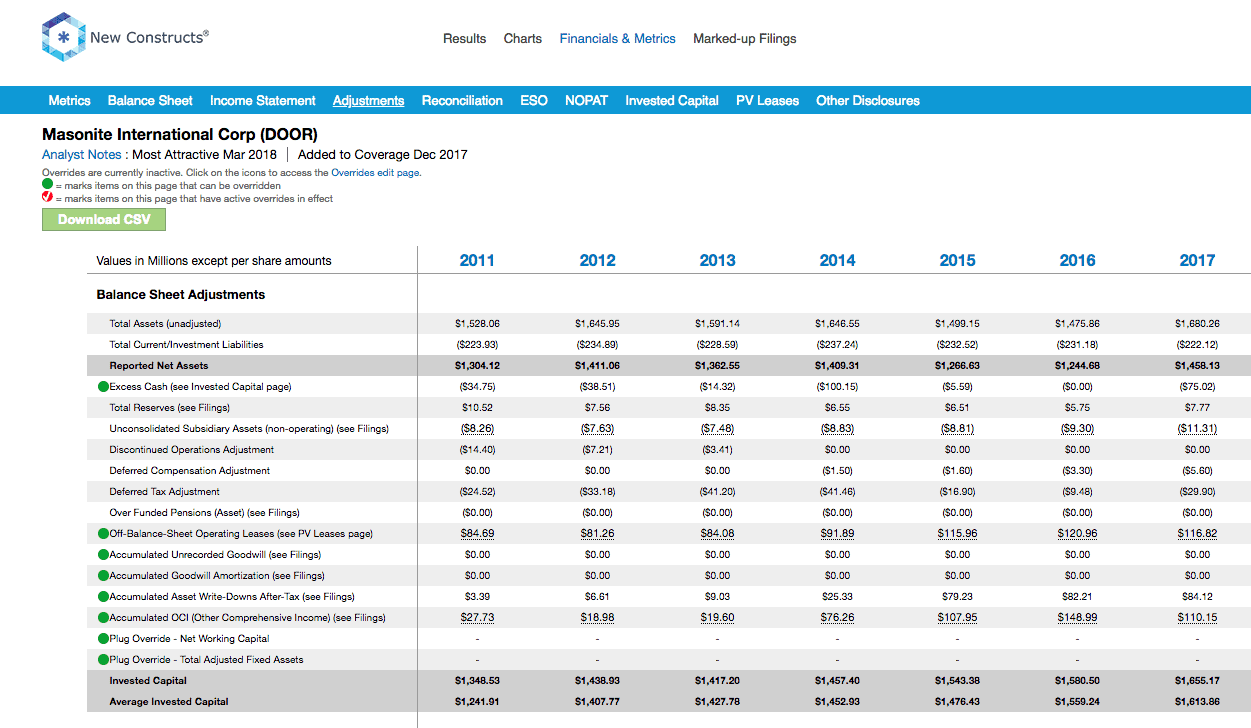Image resolution: width=1251 pixels, height=728 pixels.
Task: Open the 2017 column header link
Action: [1197, 260]
